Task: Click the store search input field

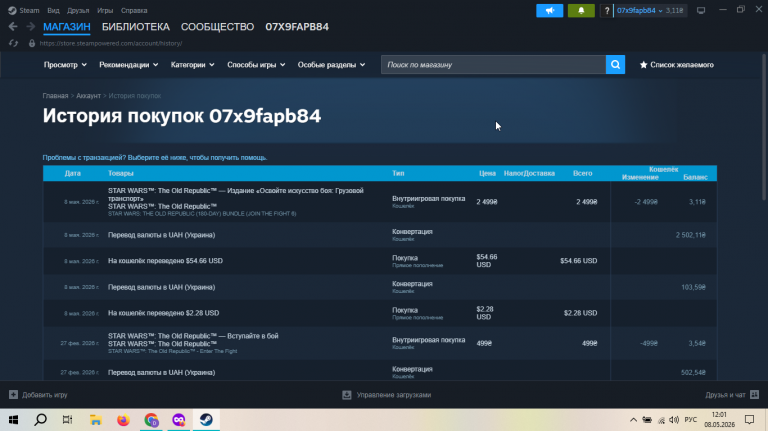Action: point(493,65)
